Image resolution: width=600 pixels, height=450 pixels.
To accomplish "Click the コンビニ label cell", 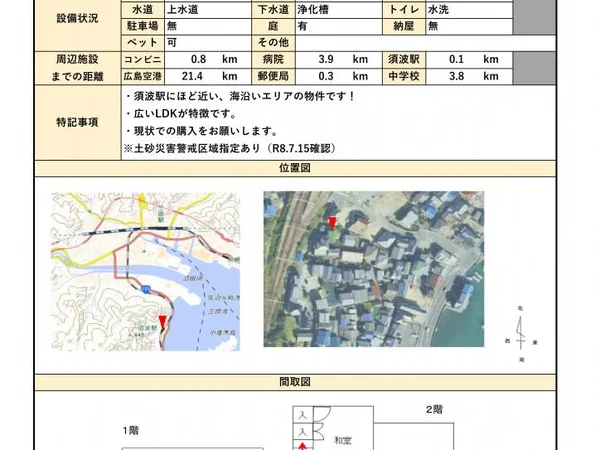I will click(x=143, y=59).
